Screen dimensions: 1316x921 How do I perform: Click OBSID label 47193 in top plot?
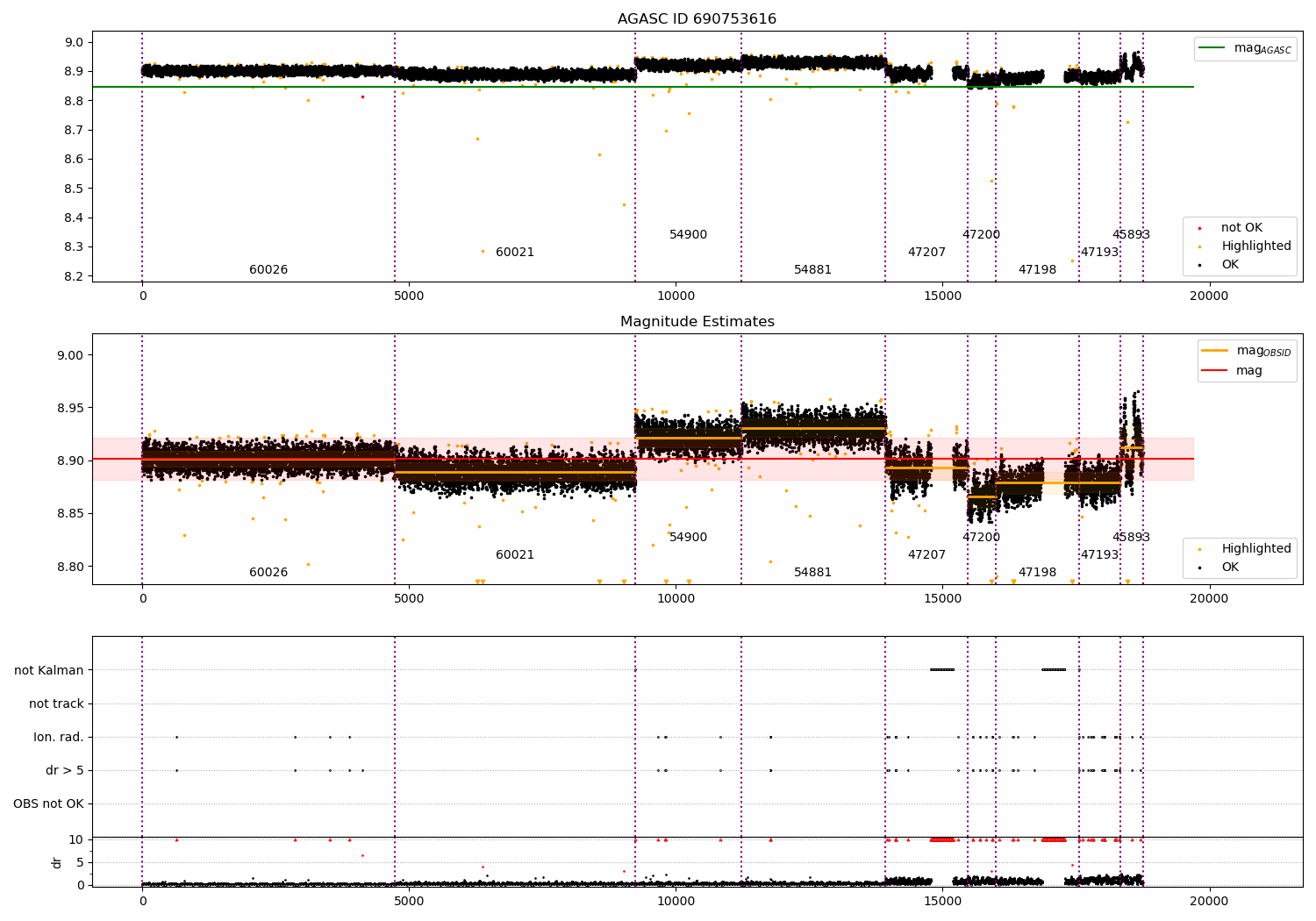[x=1099, y=253]
